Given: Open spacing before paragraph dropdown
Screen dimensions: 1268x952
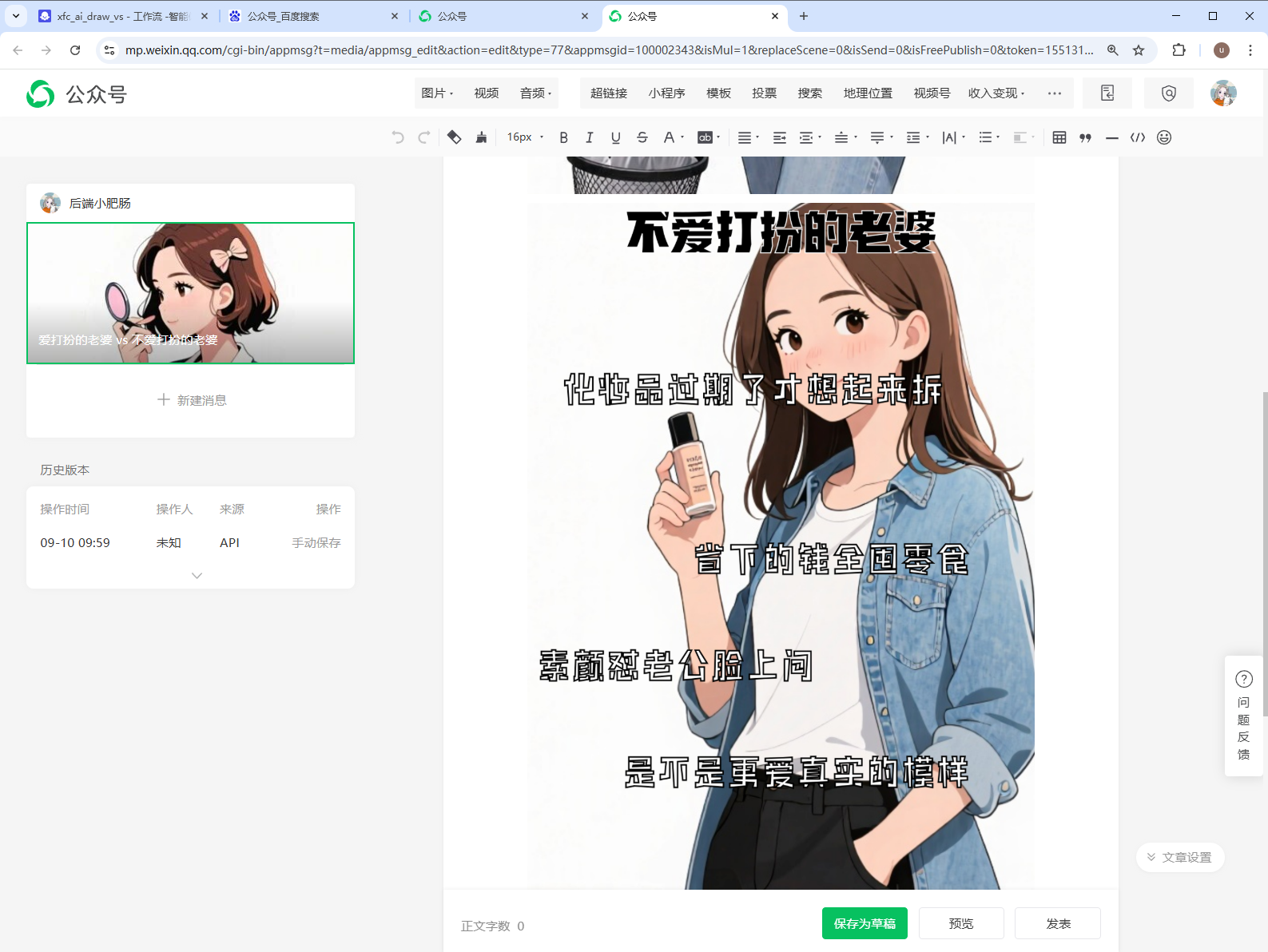Looking at the screenshot, I should tap(845, 137).
